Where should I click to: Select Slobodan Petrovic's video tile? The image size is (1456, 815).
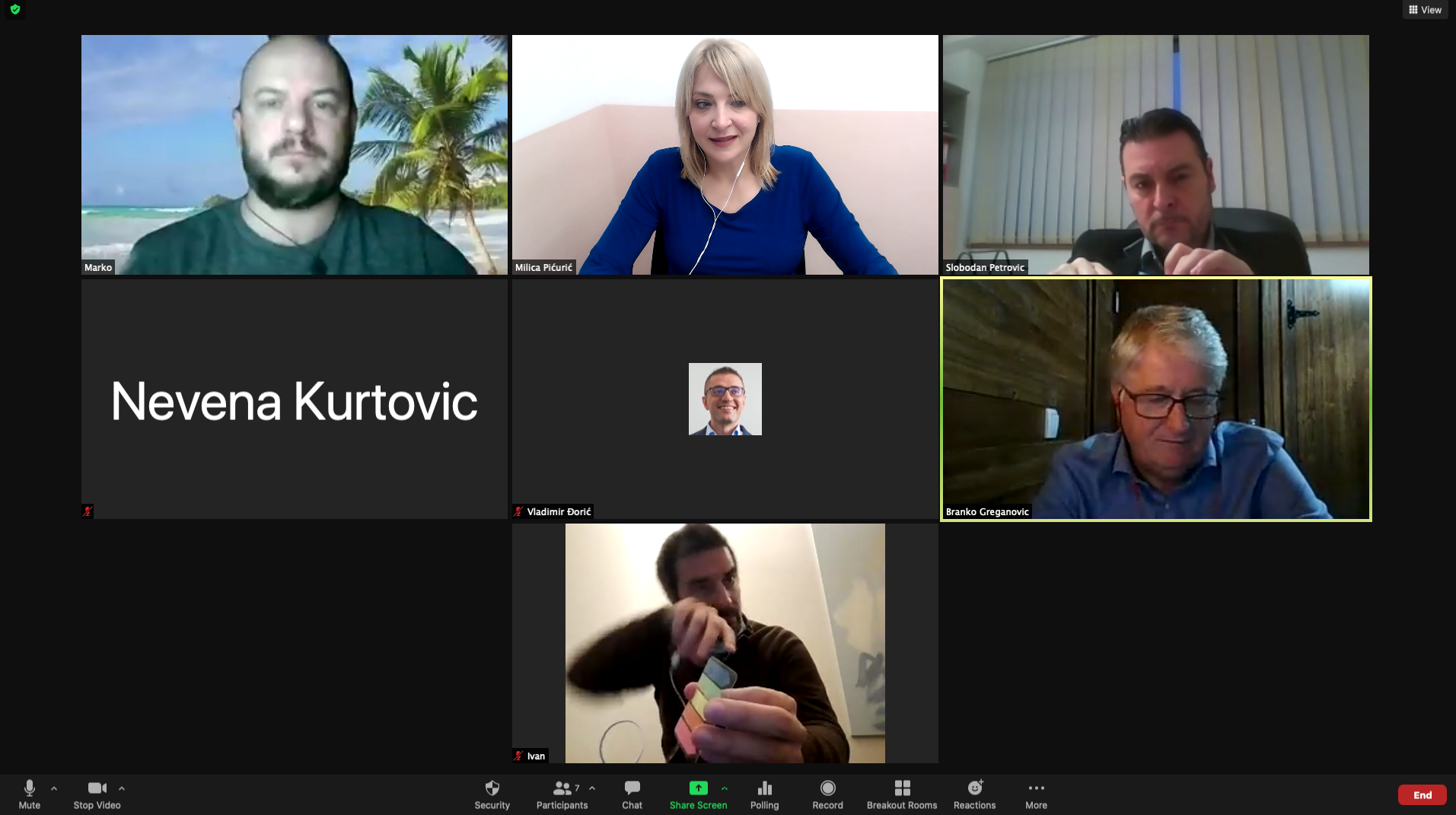[x=1155, y=154]
